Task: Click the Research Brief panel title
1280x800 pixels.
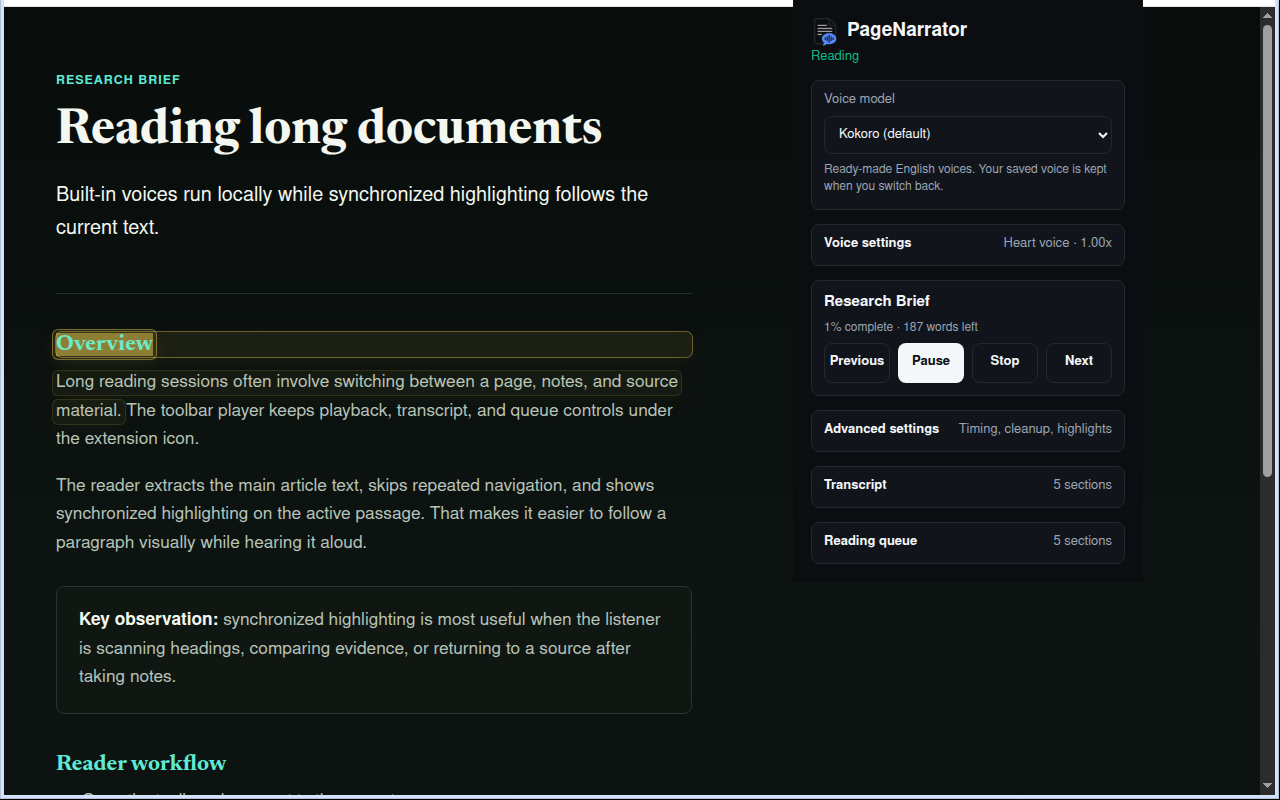Action: (876, 301)
